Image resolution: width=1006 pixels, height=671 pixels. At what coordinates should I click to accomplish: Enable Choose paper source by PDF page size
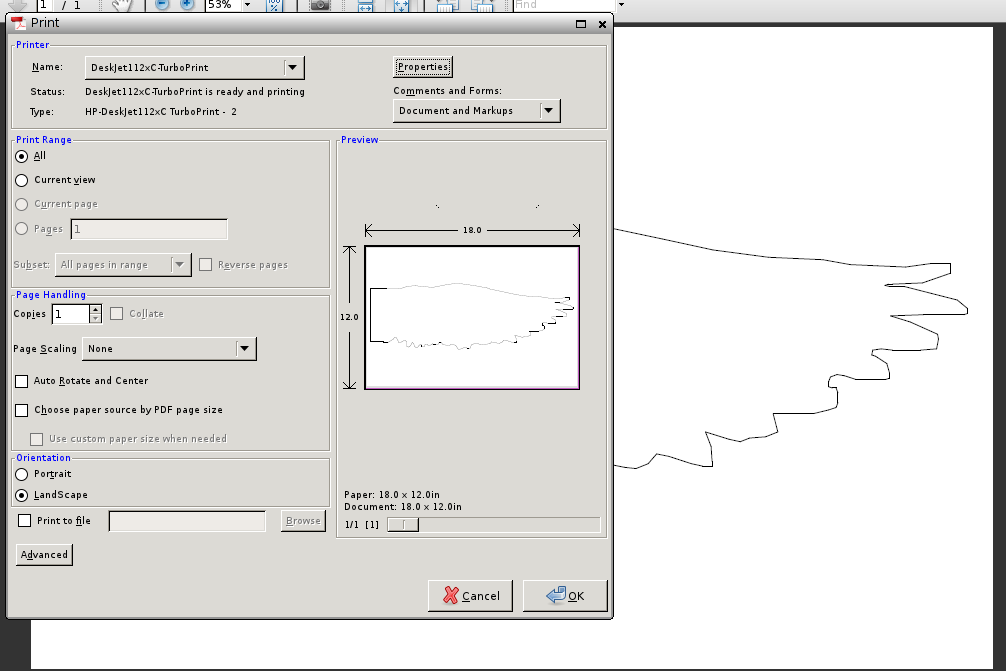(22, 410)
